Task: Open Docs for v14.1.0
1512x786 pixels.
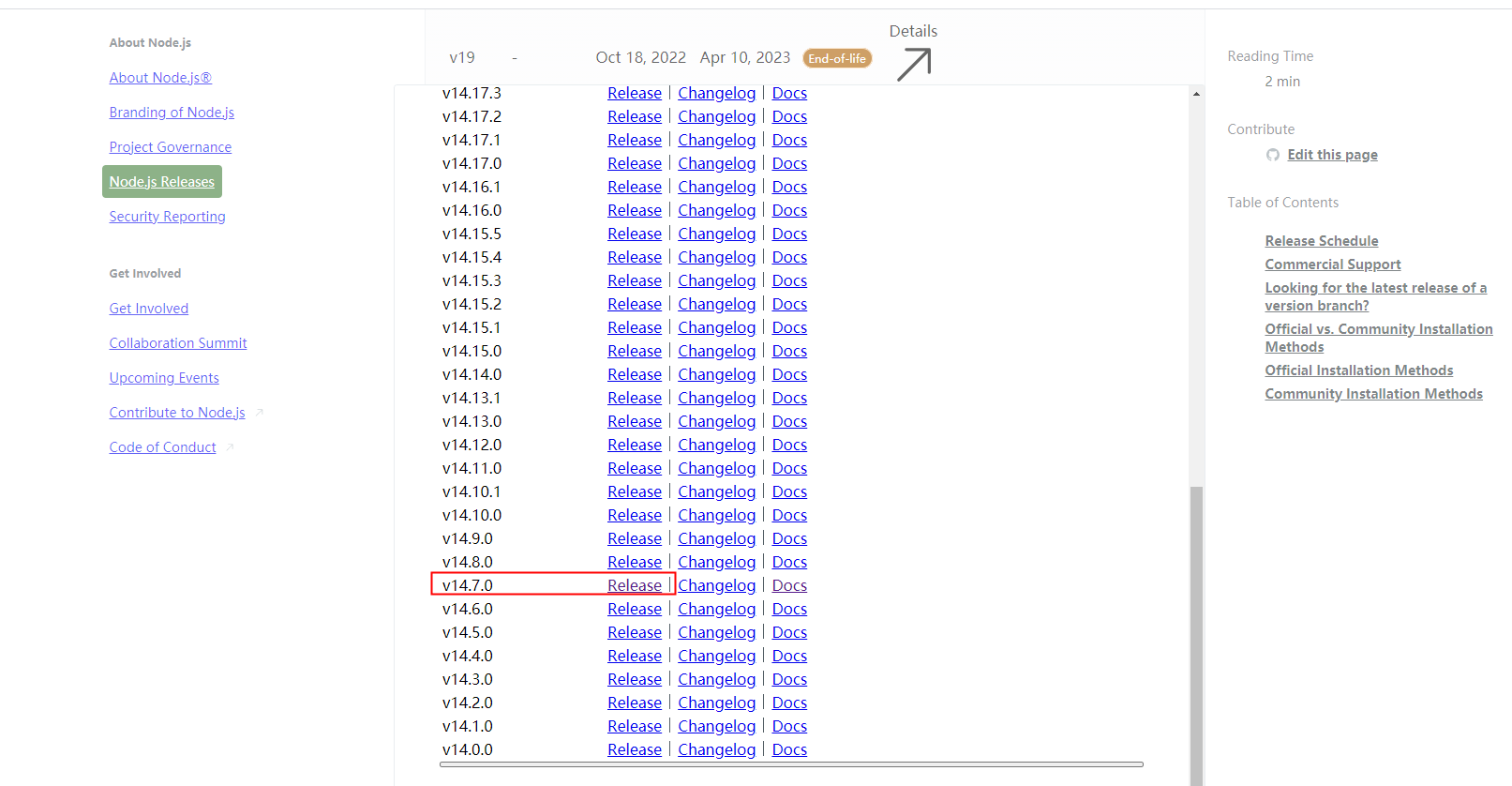Action: click(x=789, y=726)
